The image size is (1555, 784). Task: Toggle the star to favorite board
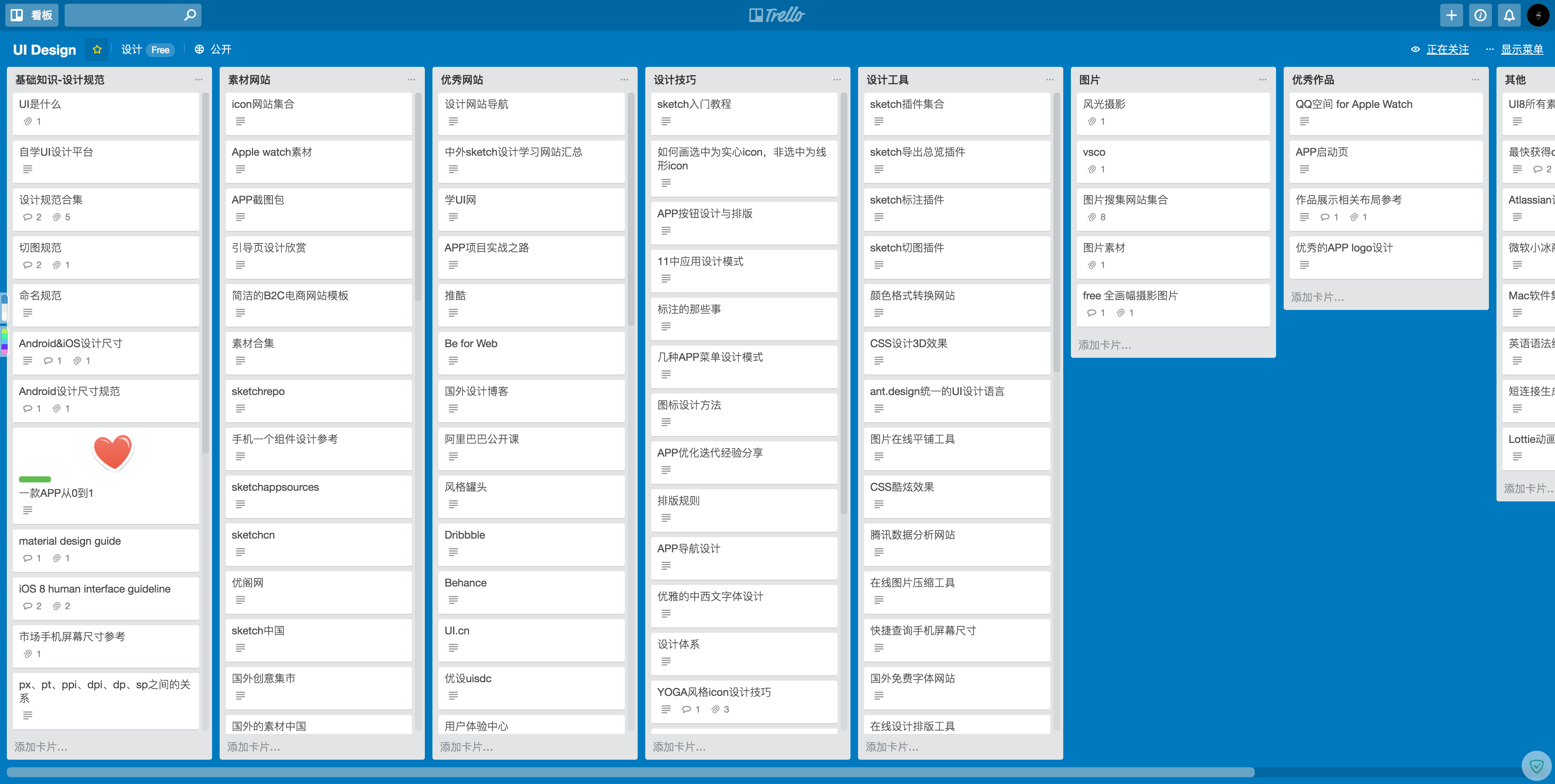point(97,49)
